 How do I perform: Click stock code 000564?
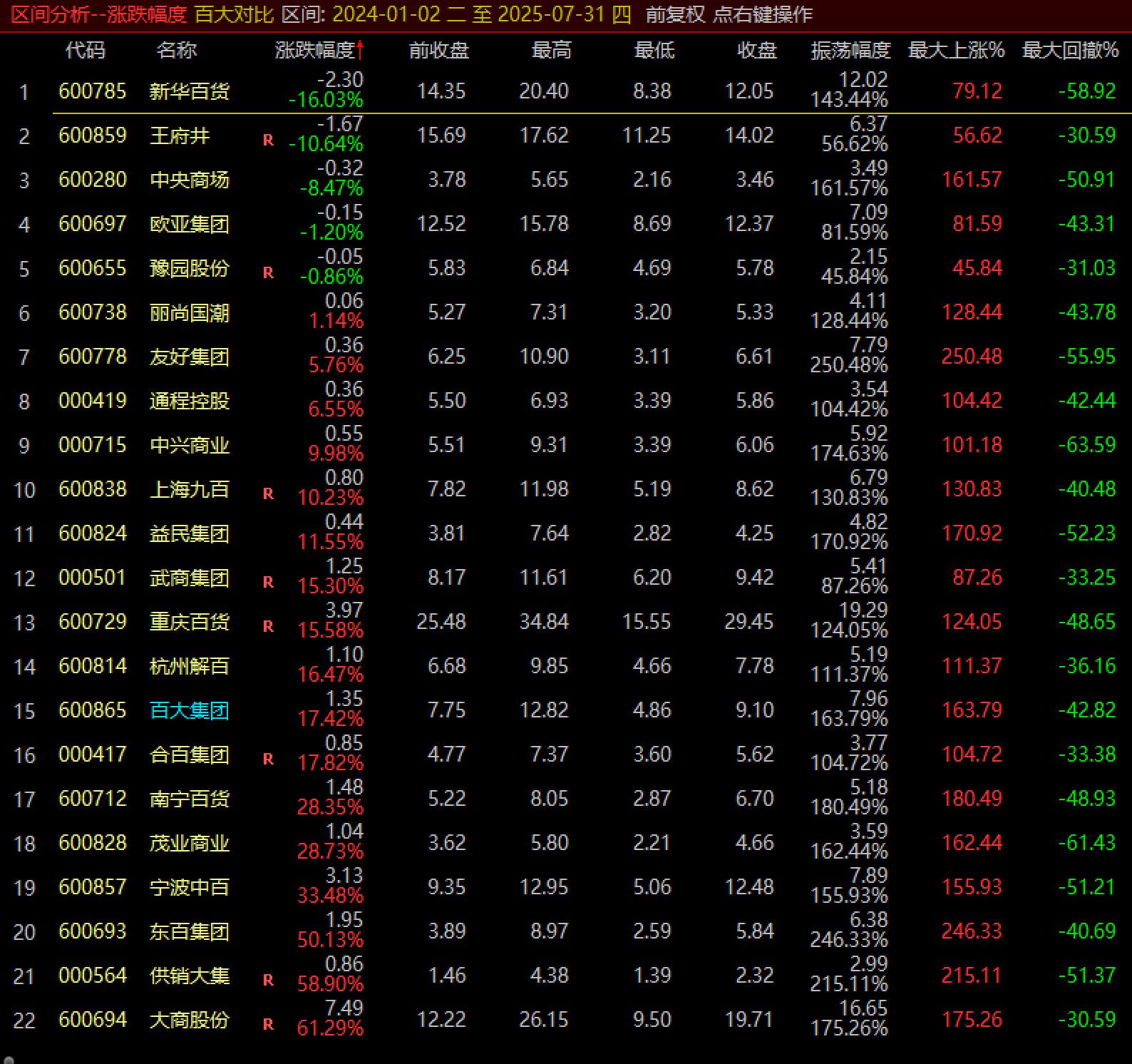point(93,976)
